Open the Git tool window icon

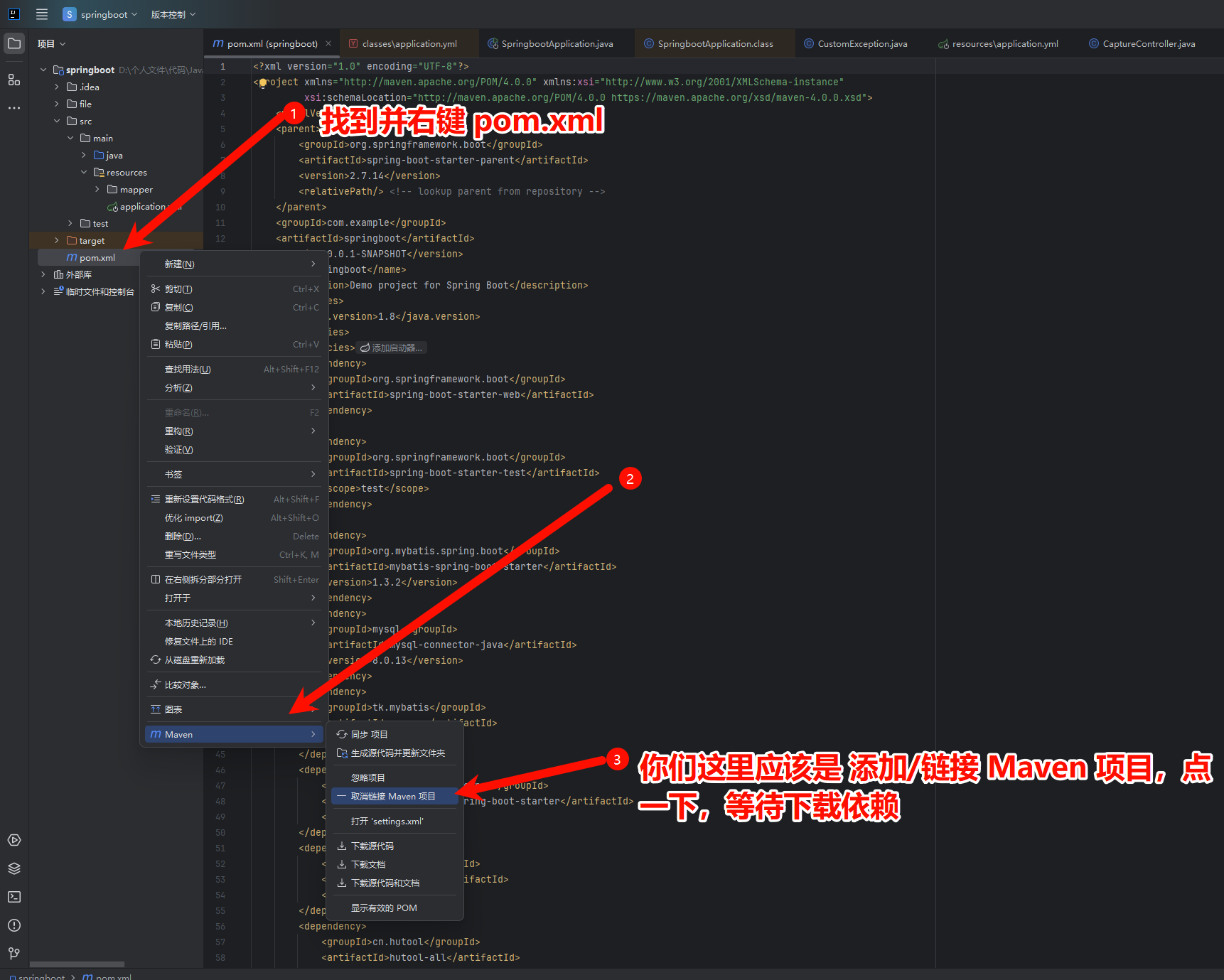pyautogui.click(x=14, y=954)
